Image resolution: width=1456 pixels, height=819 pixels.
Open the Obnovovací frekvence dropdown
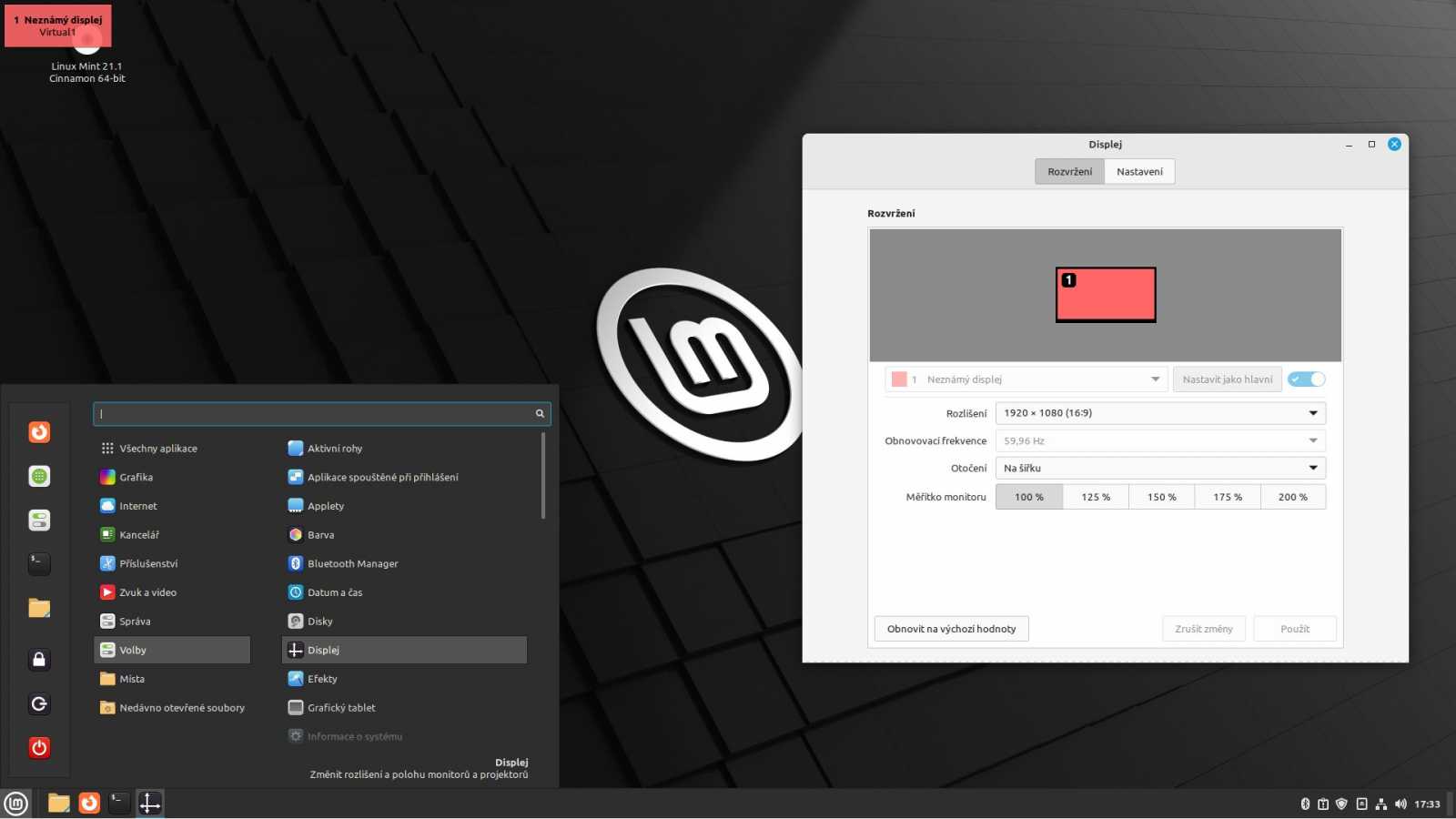pos(1160,440)
